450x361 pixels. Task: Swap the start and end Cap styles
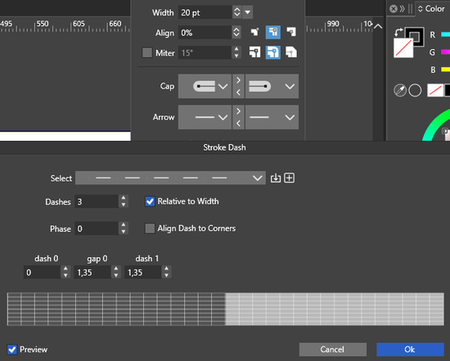point(238,86)
